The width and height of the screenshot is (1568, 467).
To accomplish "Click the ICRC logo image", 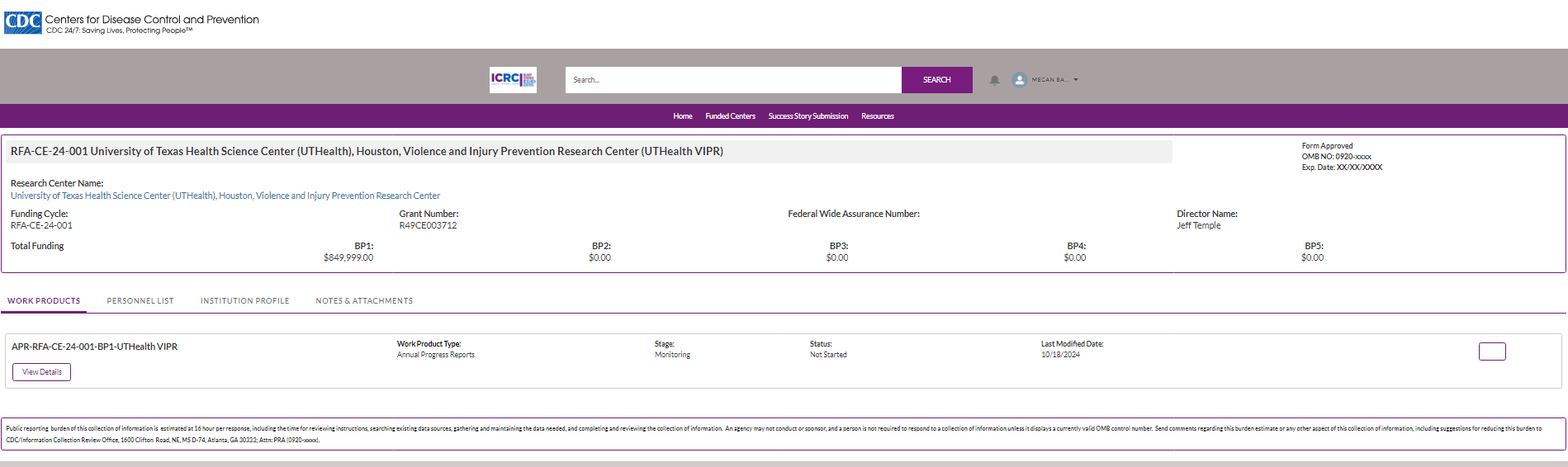I will 513,80.
